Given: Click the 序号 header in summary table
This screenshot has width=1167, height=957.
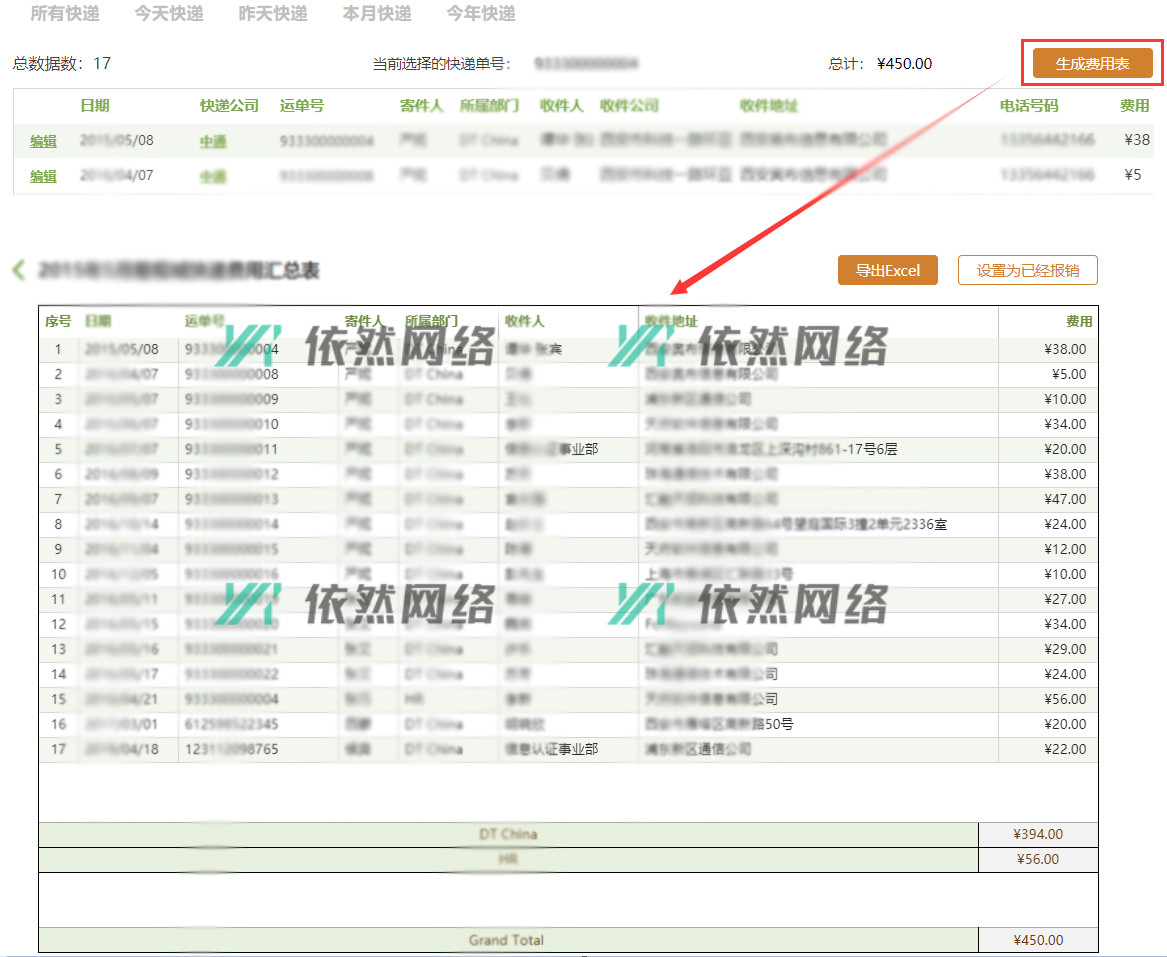Looking at the screenshot, I should point(58,321).
